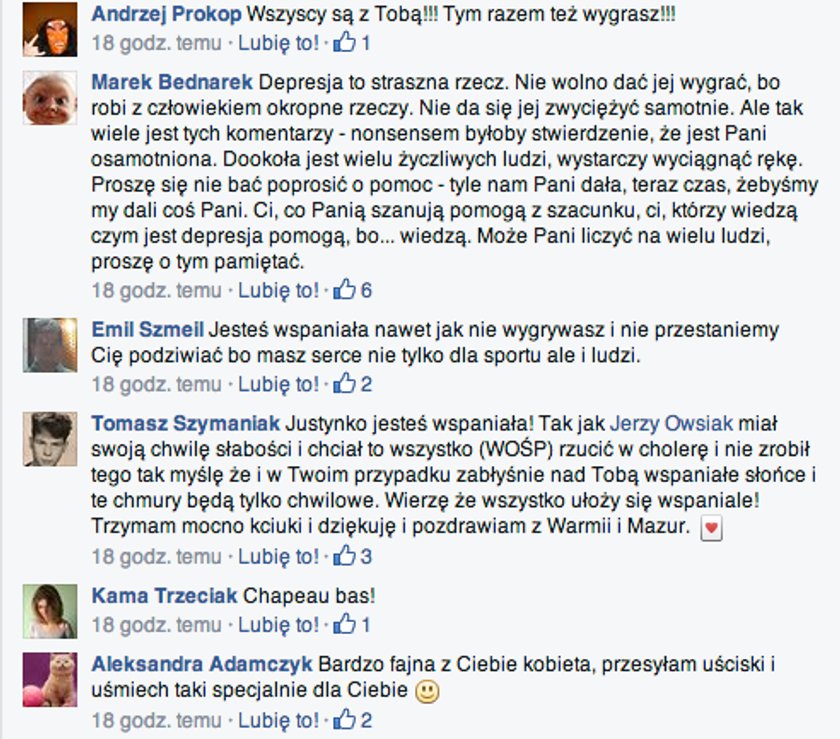Open Kama Trzeciak's profile name link

(x=164, y=595)
